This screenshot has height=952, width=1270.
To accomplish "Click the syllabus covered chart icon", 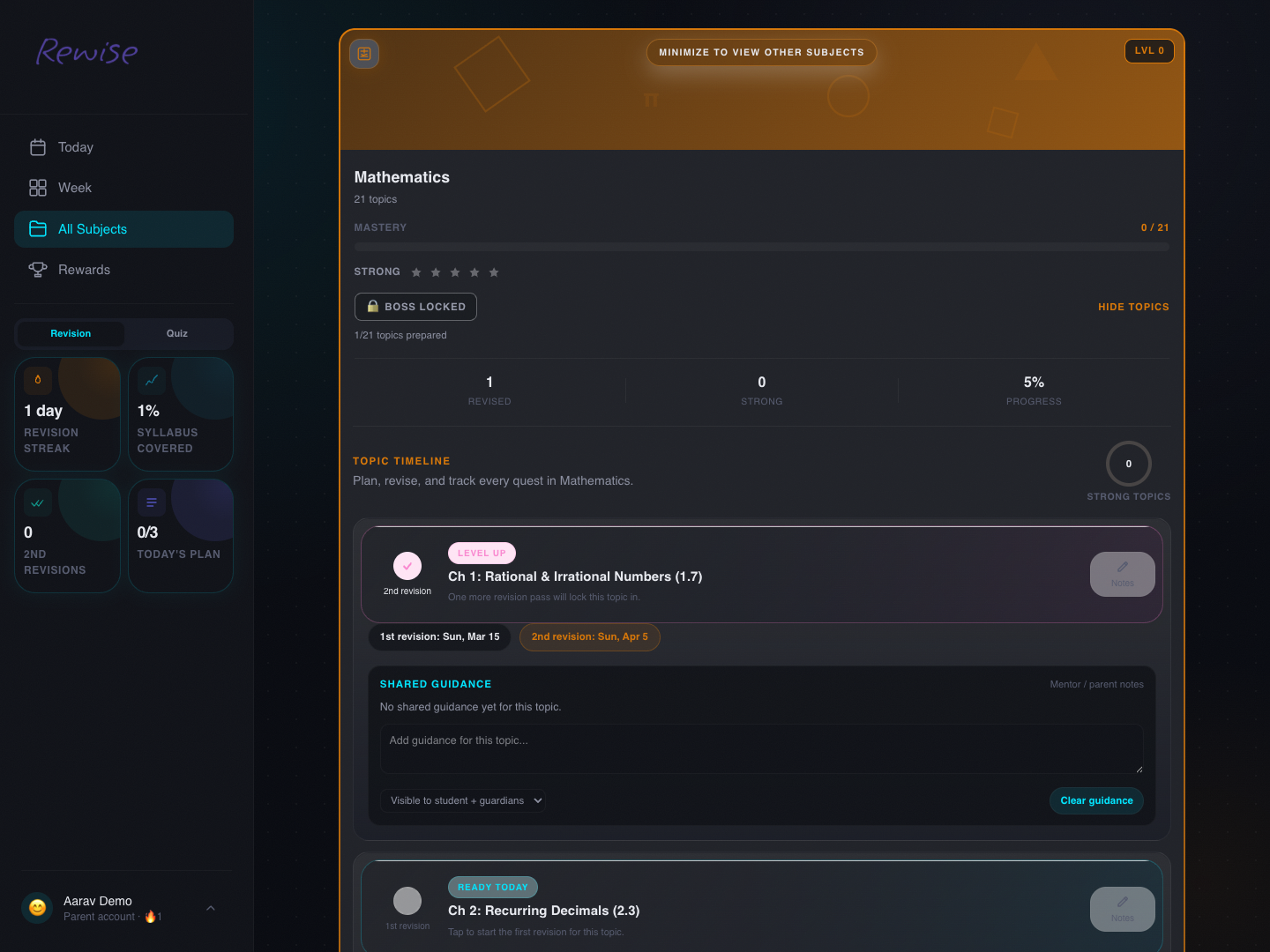I will pyautogui.click(x=152, y=380).
